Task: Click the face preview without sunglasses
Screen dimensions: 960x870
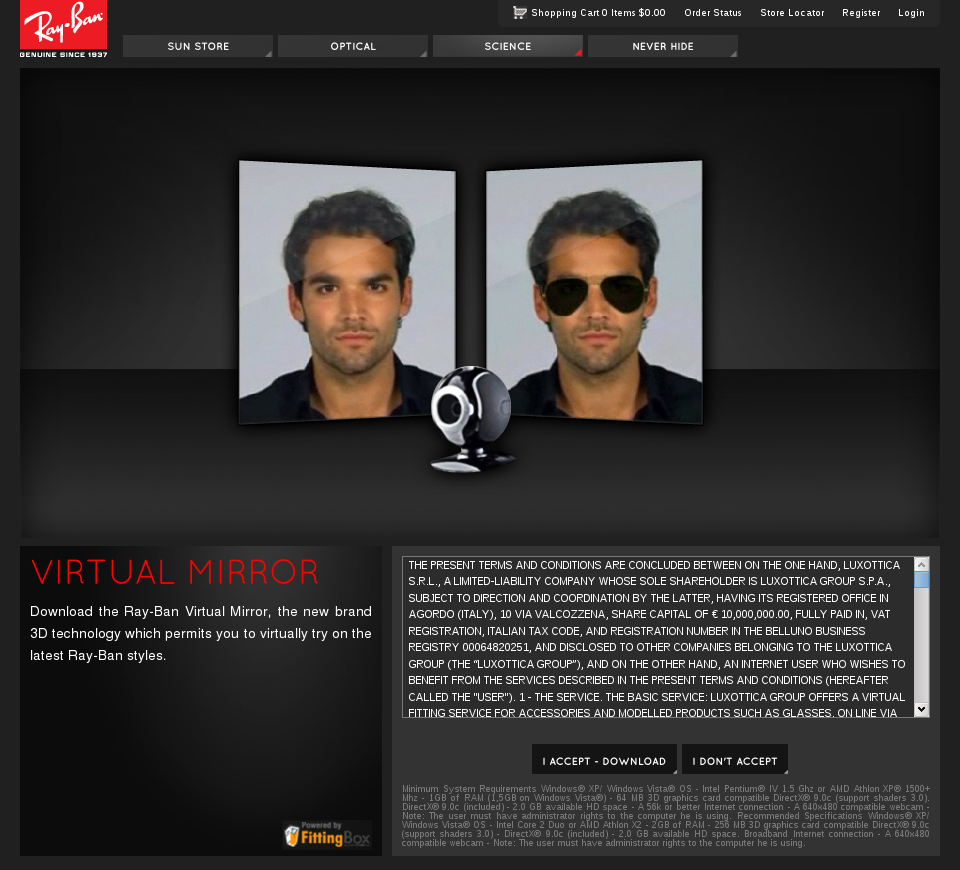Action: tap(345, 290)
